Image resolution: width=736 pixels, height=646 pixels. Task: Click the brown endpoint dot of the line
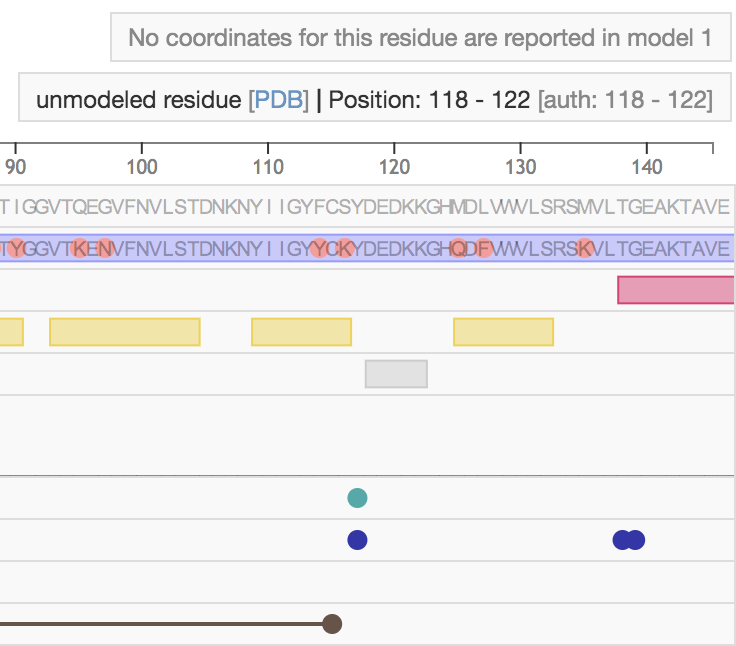[333, 624]
